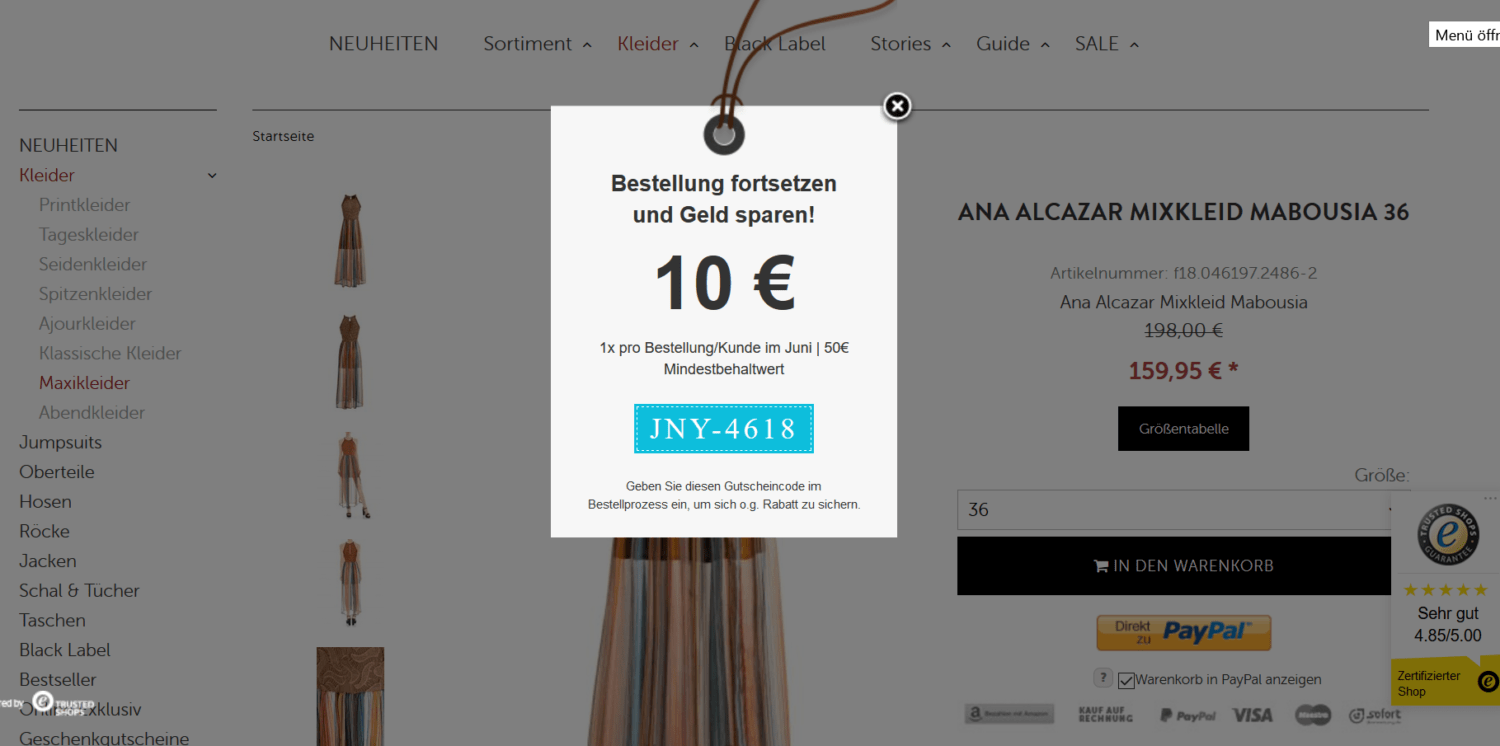This screenshot has height=746, width=1500.
Task: Click the Visa payment logo
Action: point(1252,715)
